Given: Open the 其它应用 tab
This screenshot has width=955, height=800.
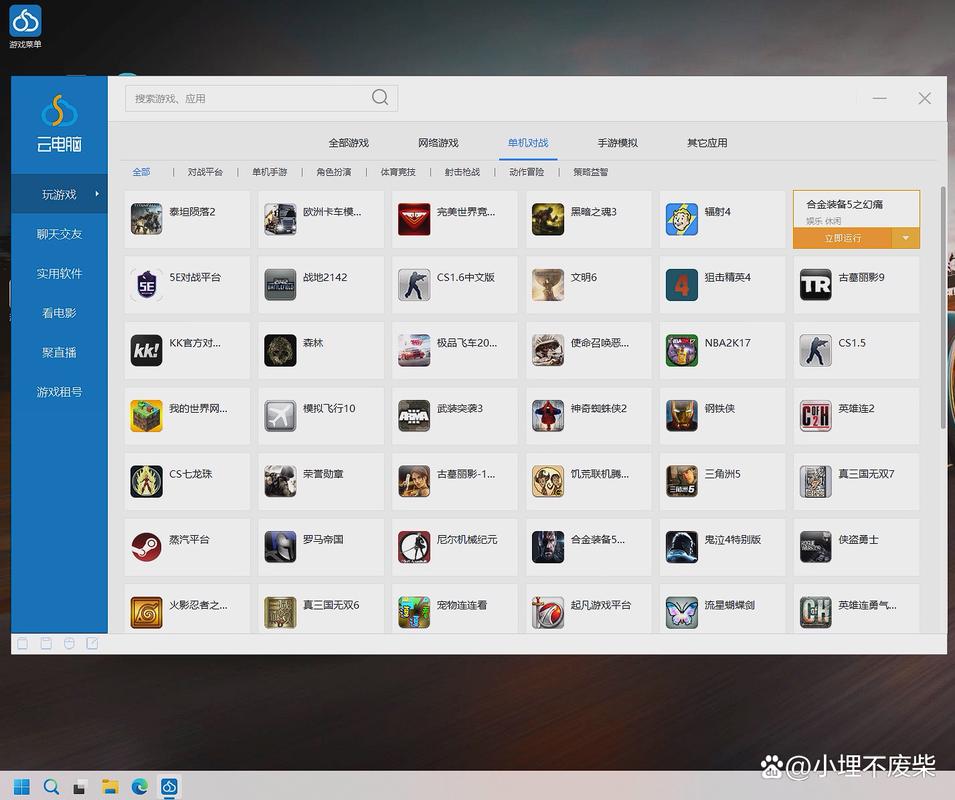Looking at the screenshot, I should pos(707,143).
